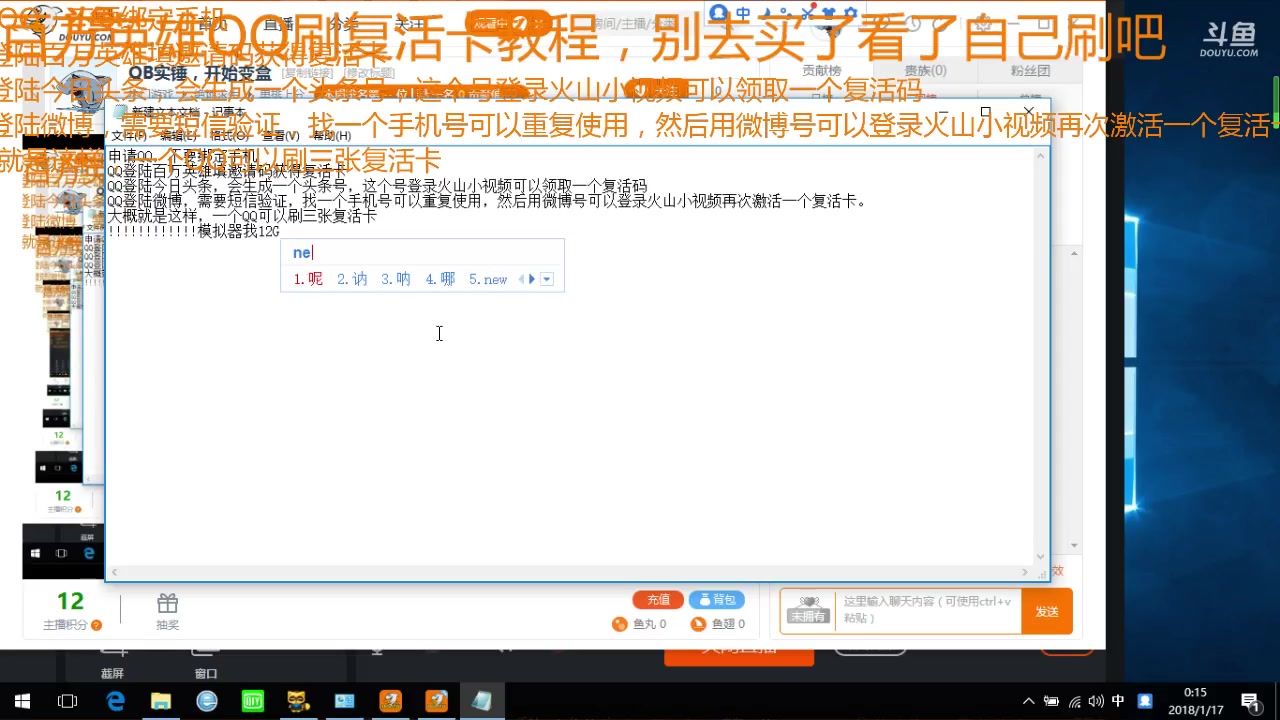Open the 背包 backpack button
1280x720 pixels.
tap(717, 600)
